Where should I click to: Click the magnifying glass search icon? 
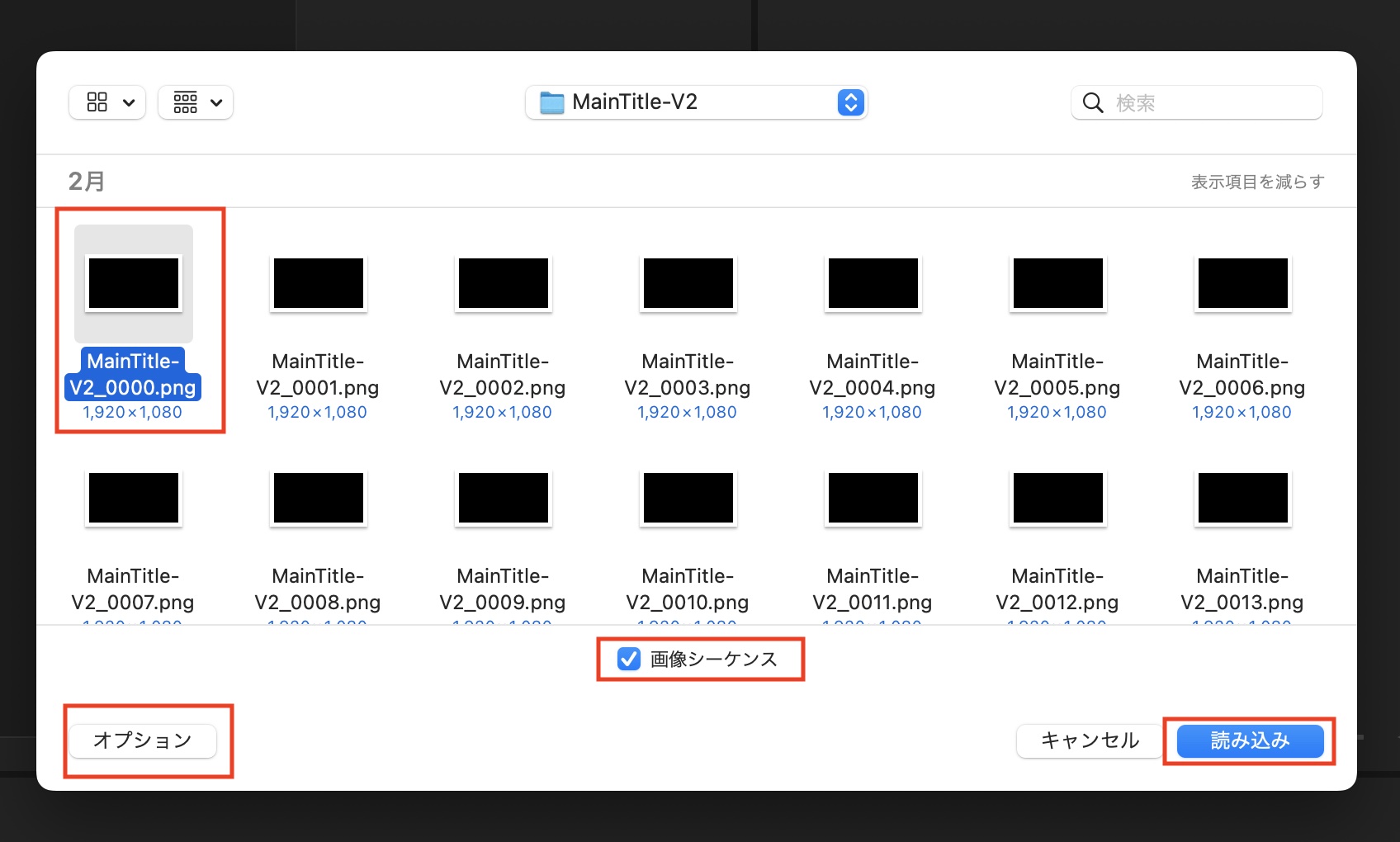point(1092,102)
